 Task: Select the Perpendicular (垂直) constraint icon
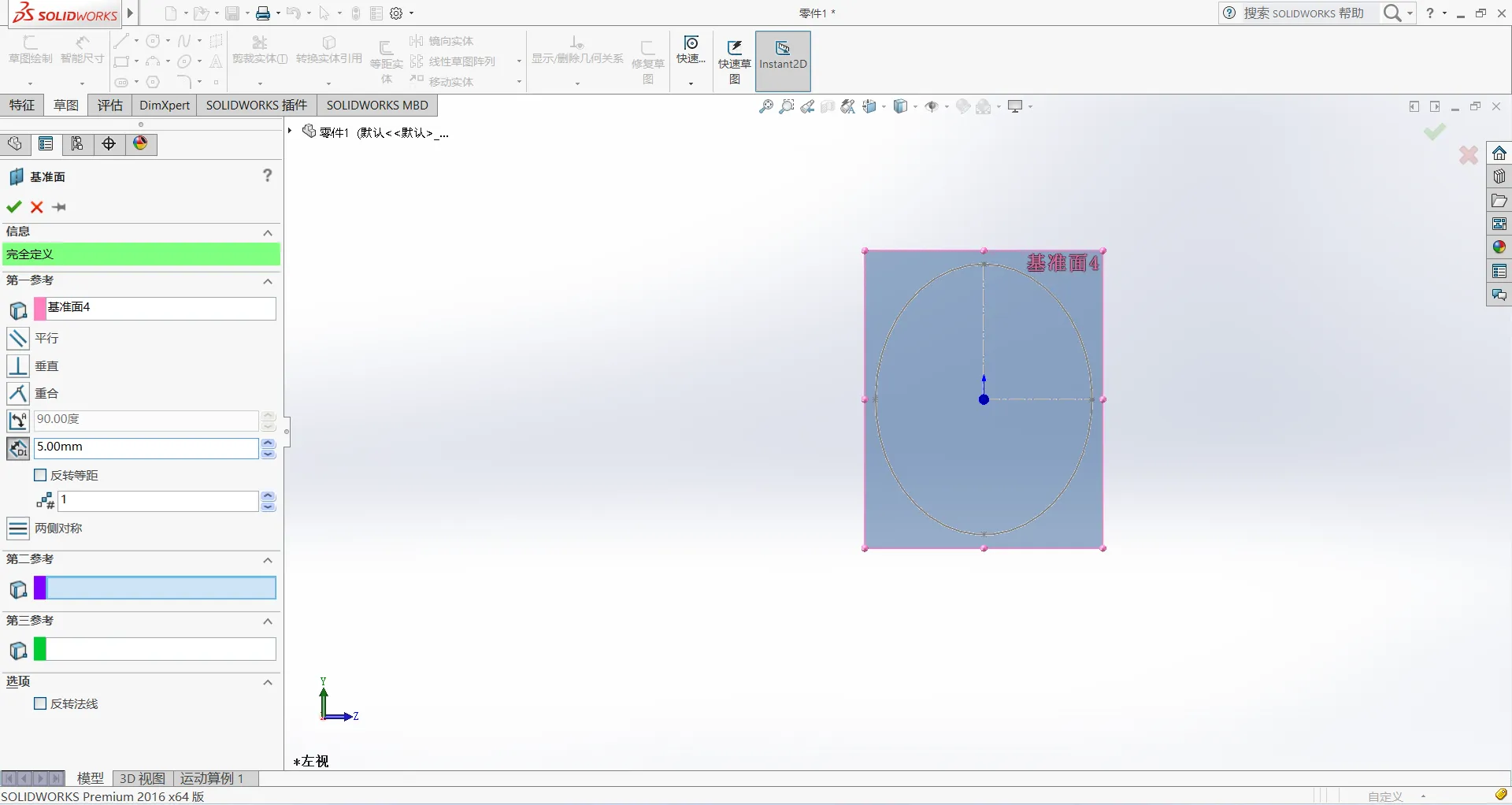[x=17, y=366]
